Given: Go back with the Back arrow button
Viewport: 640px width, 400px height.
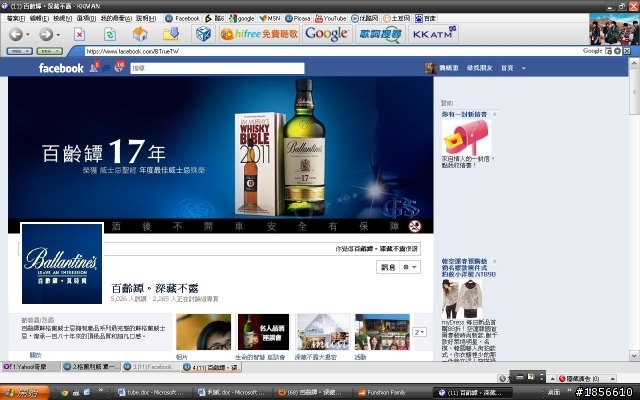Looking at the screenshot, I should click(16, 34).
